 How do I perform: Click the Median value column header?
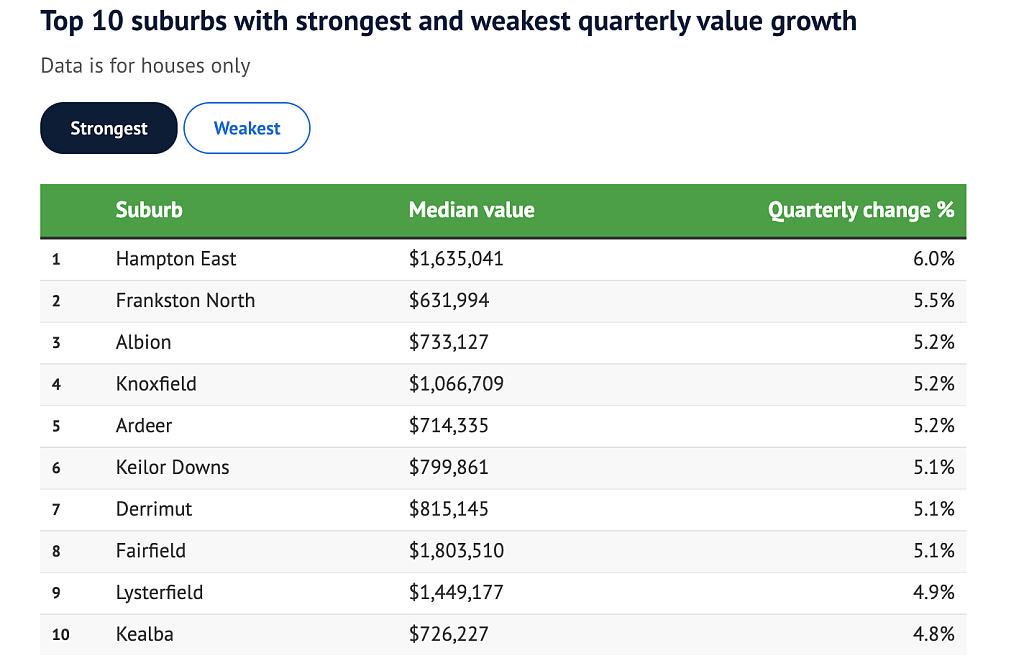pyautogui.click(x=472, y=210)
